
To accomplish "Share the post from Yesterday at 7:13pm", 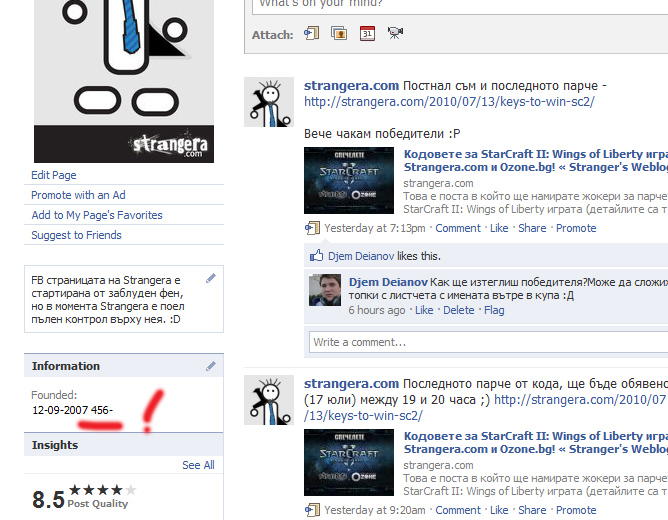I will pos(532,228).
